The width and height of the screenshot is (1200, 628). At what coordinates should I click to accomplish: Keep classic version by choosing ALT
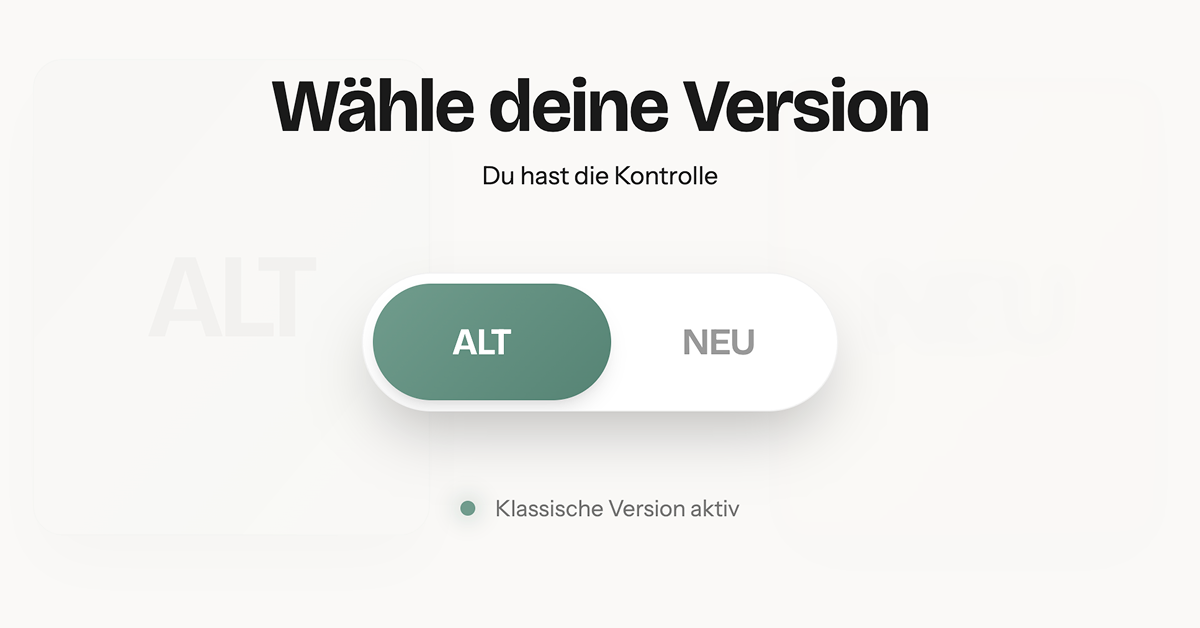[x=492, y=342]
